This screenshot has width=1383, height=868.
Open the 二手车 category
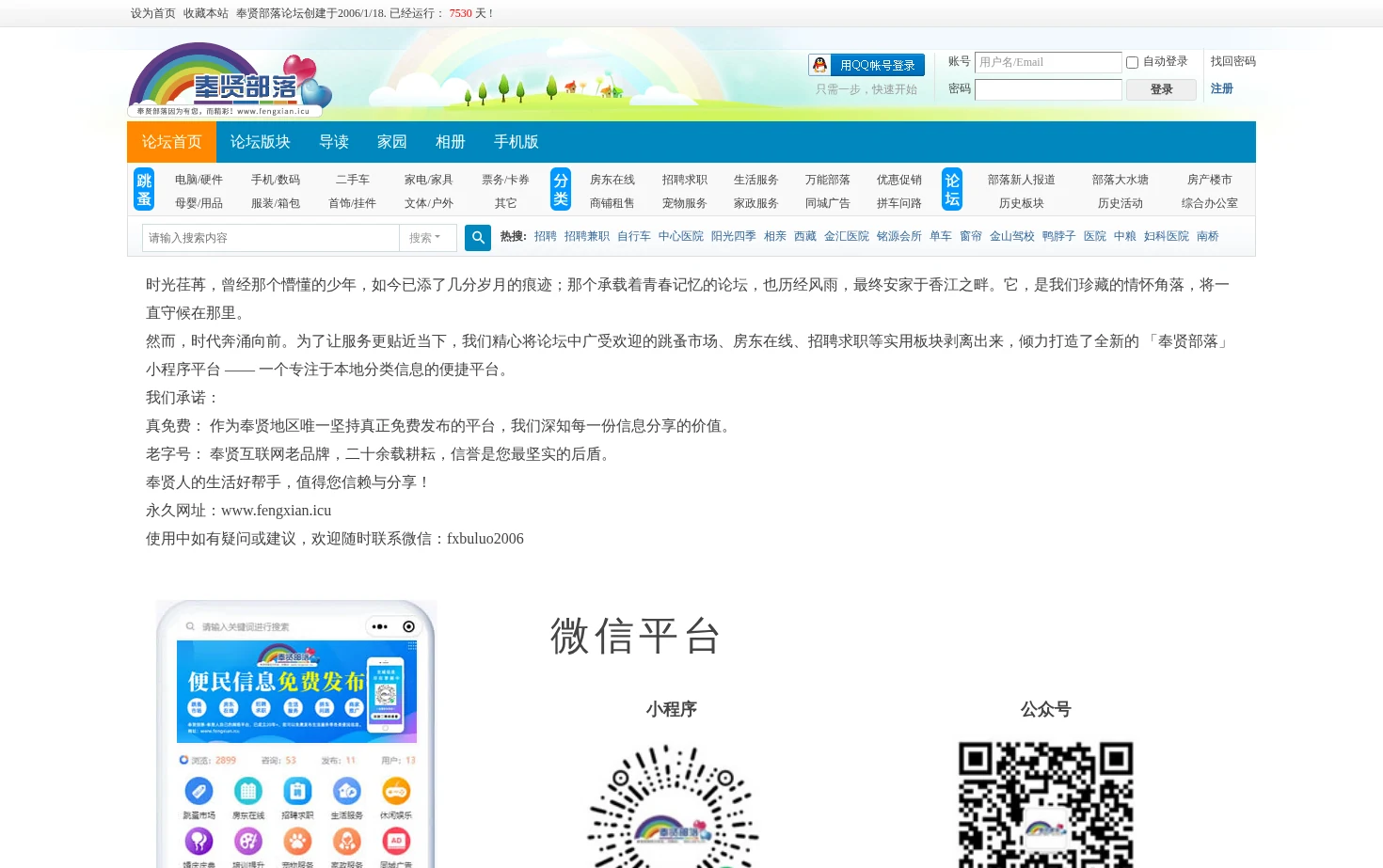[353, 180]
